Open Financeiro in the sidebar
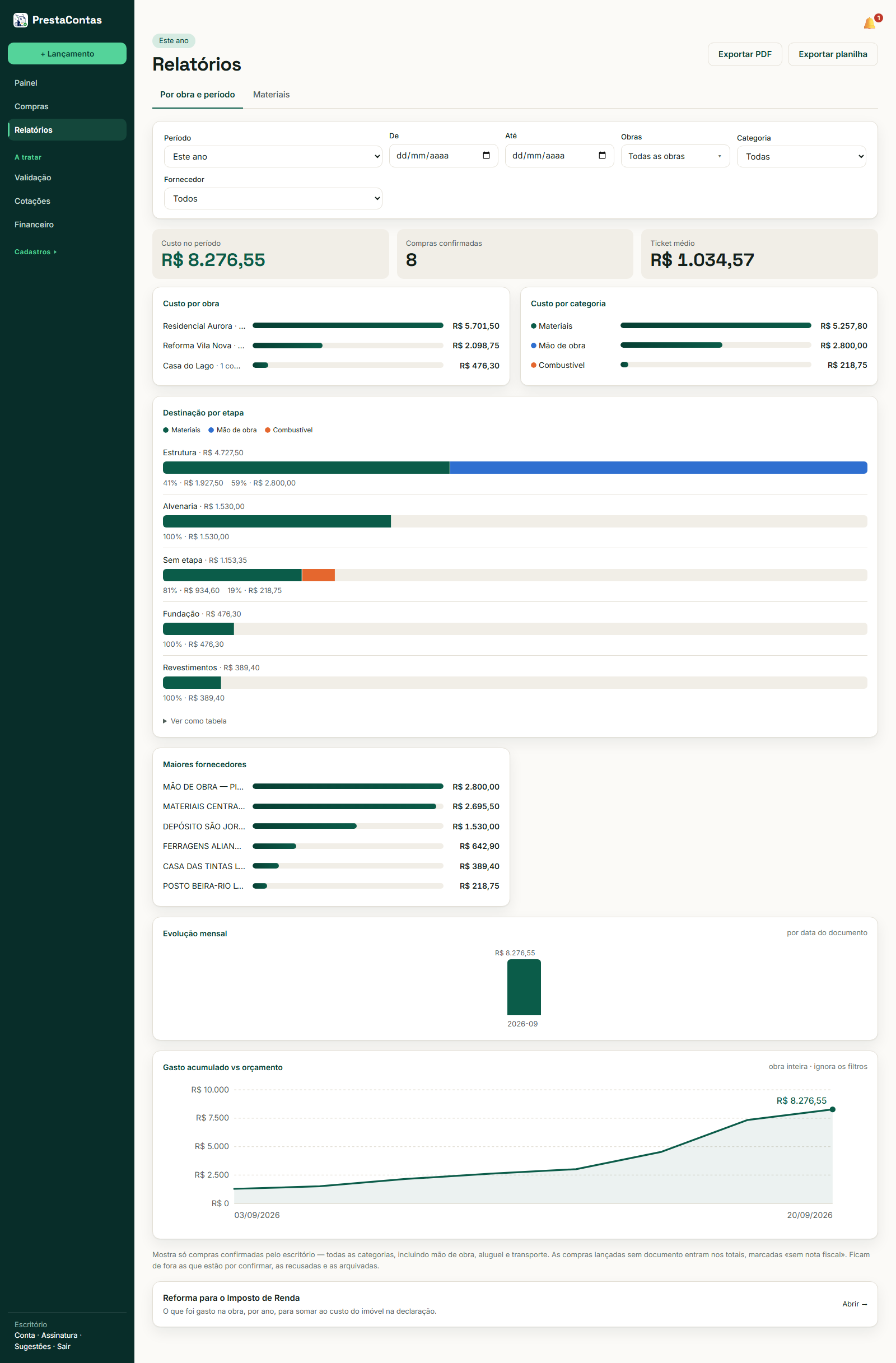Screen dimensions: 896x1363 67,225
